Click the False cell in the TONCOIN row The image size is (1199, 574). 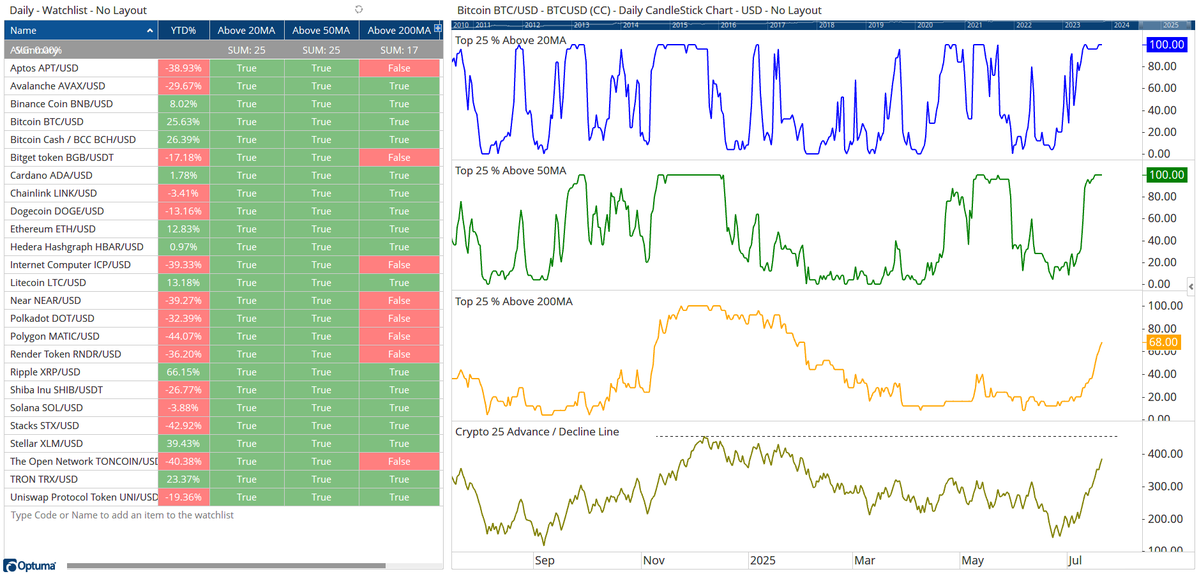pyautogui.click(x=399, y=462)
